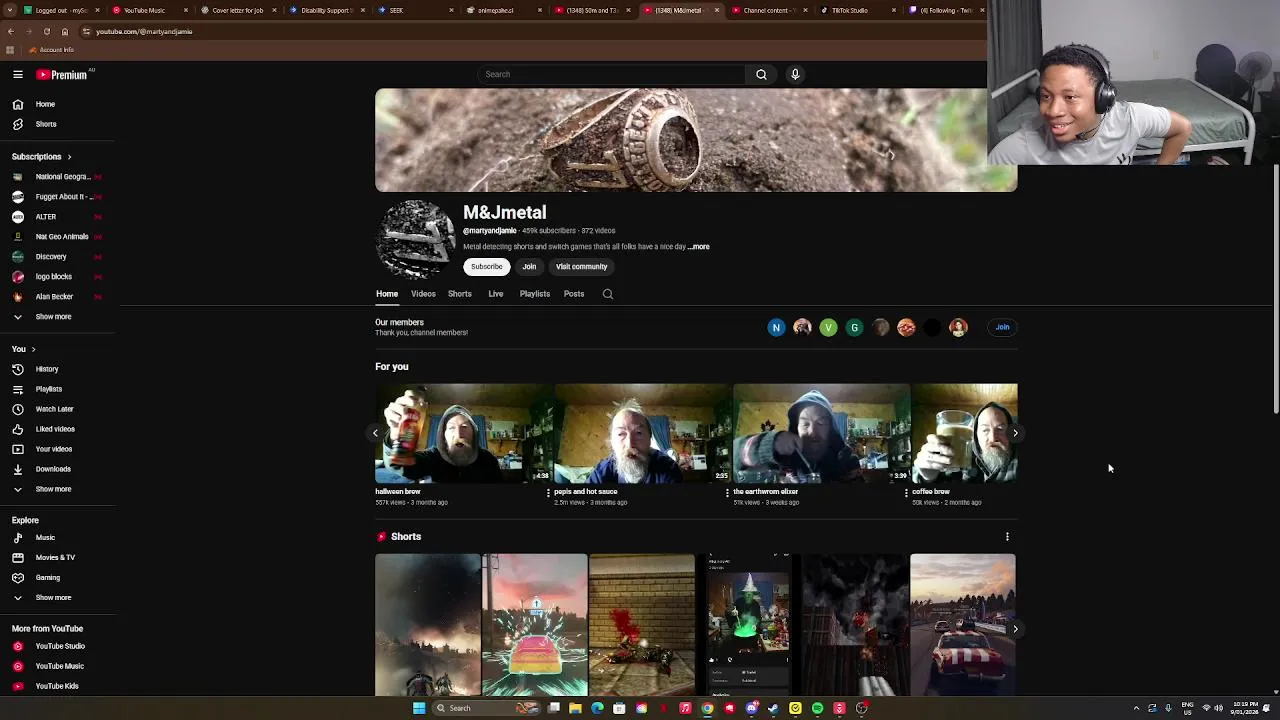Expand channel description with ...more
This screenshot has width=1280, height=720.
[699, 247]
